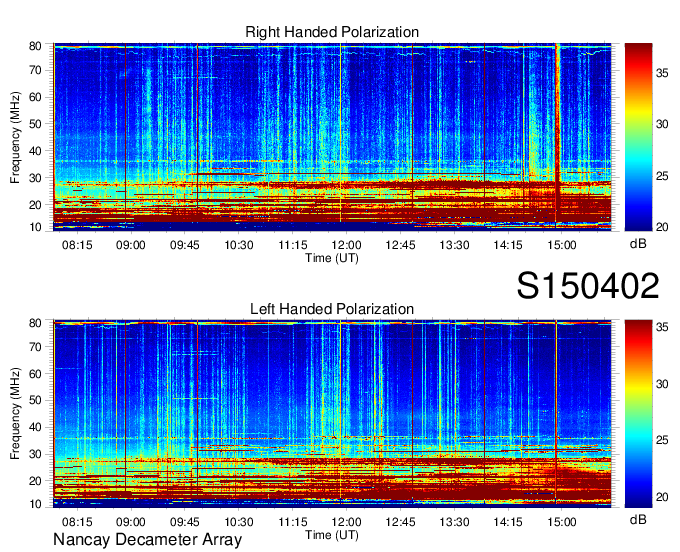Click the 'dB' label under the upper colorbar

point(638,244)
